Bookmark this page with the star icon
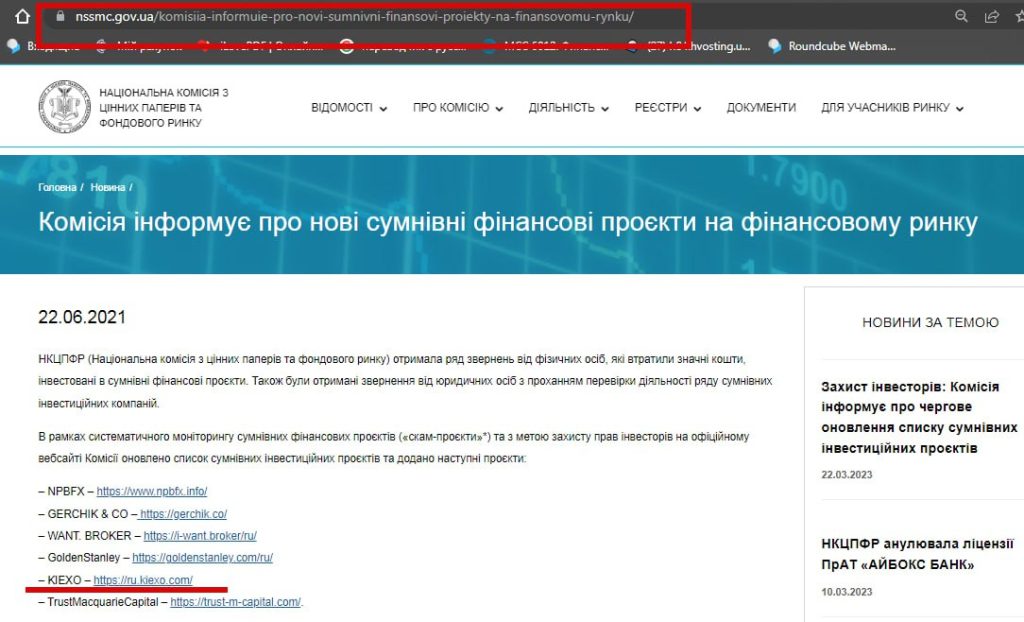This screenshot has width=1024, height=622. [1018, 17]
